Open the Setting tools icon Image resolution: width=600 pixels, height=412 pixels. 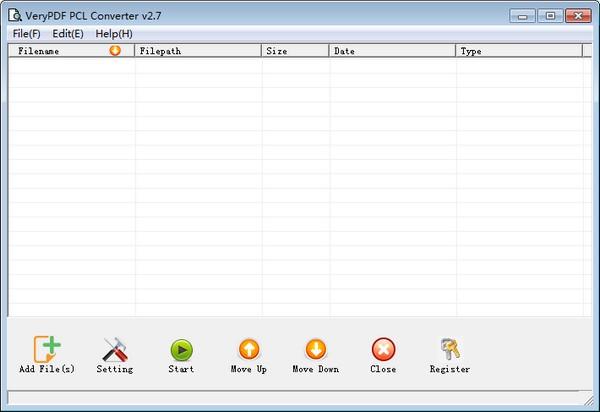[x=115, y=349]
